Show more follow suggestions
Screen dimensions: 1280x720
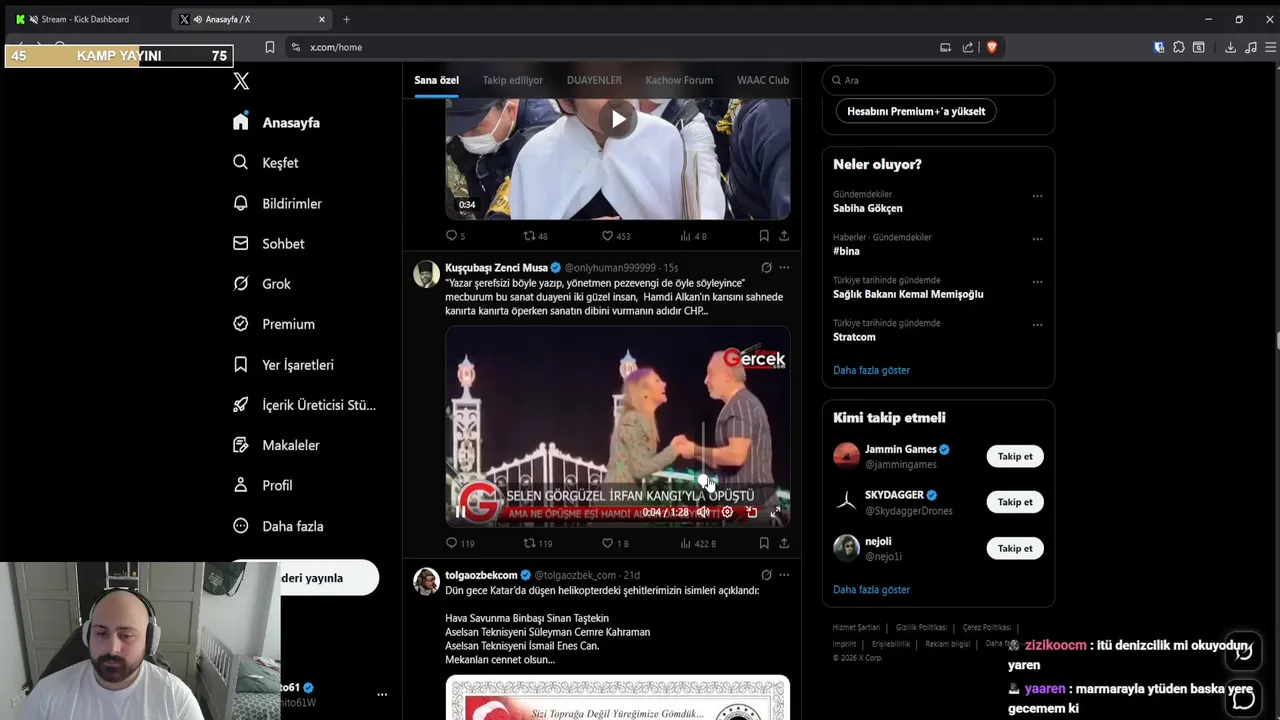click(x=871, y=589)
